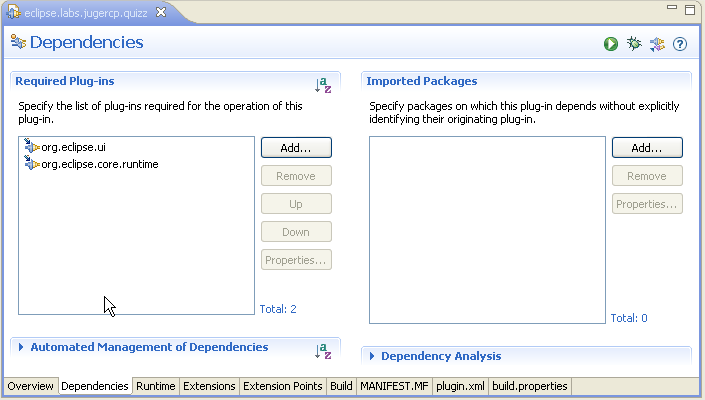Screen dimensions: 705x400
Task: Open help via the question mark icon
Action: click(680, 44)
